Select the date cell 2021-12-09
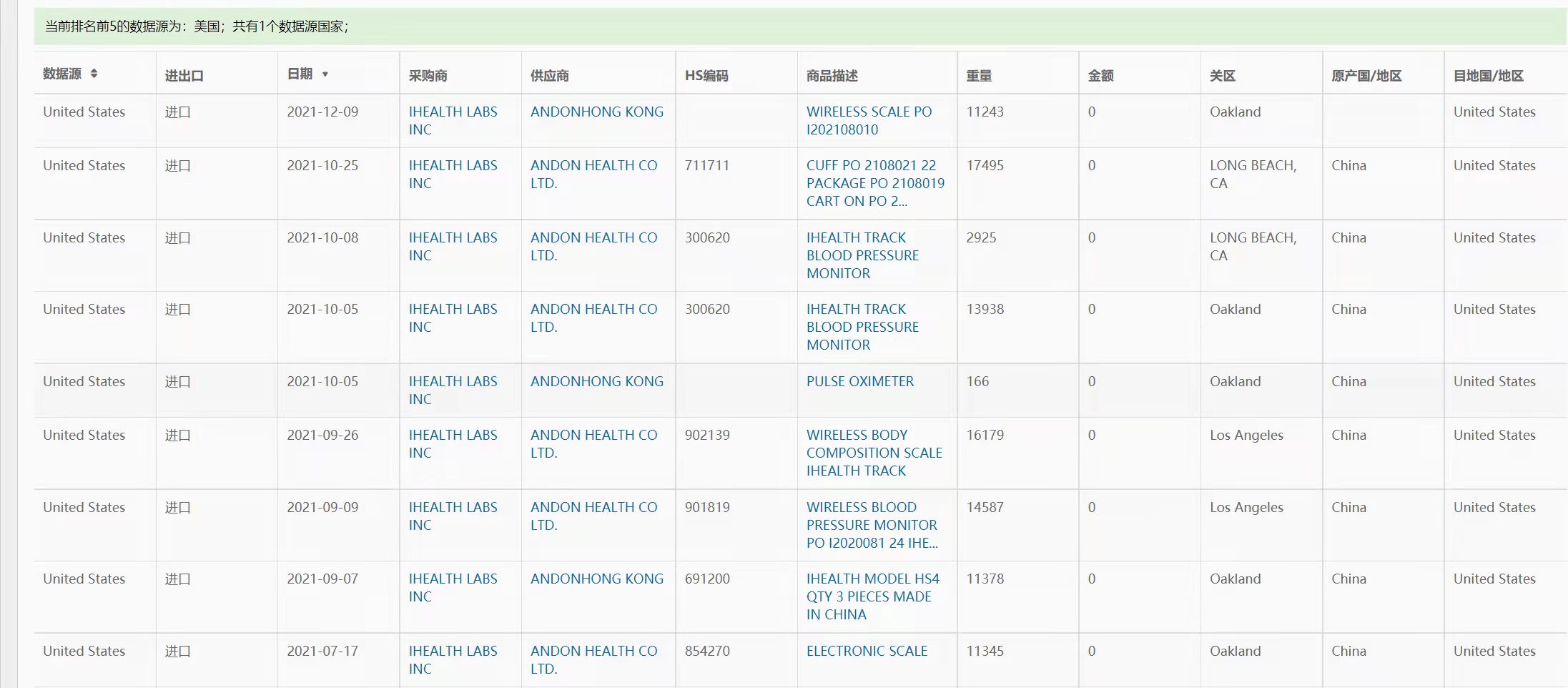The width and height of the screenshot is (1568, 688). point(322,112)
